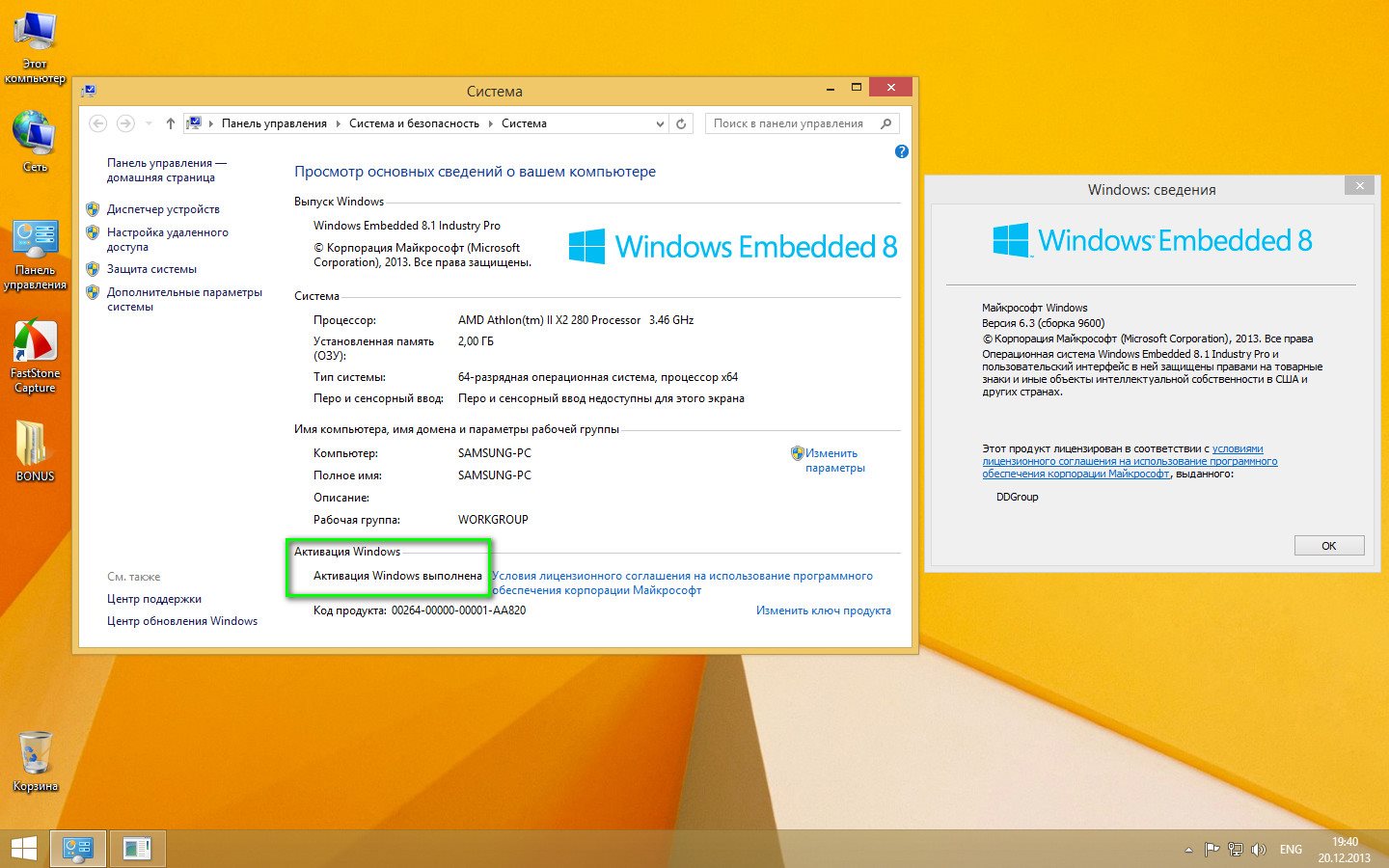Open license agreement link in сведения dialog
This screenshot has width=1389, height=868.
1130,461
